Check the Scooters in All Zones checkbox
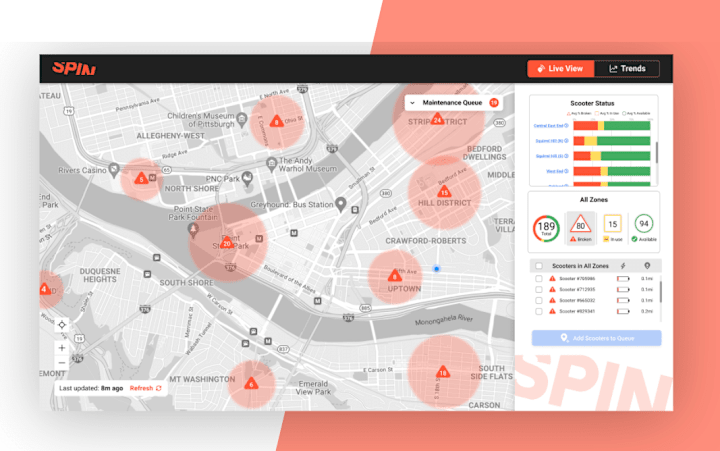 click(539, 266)
